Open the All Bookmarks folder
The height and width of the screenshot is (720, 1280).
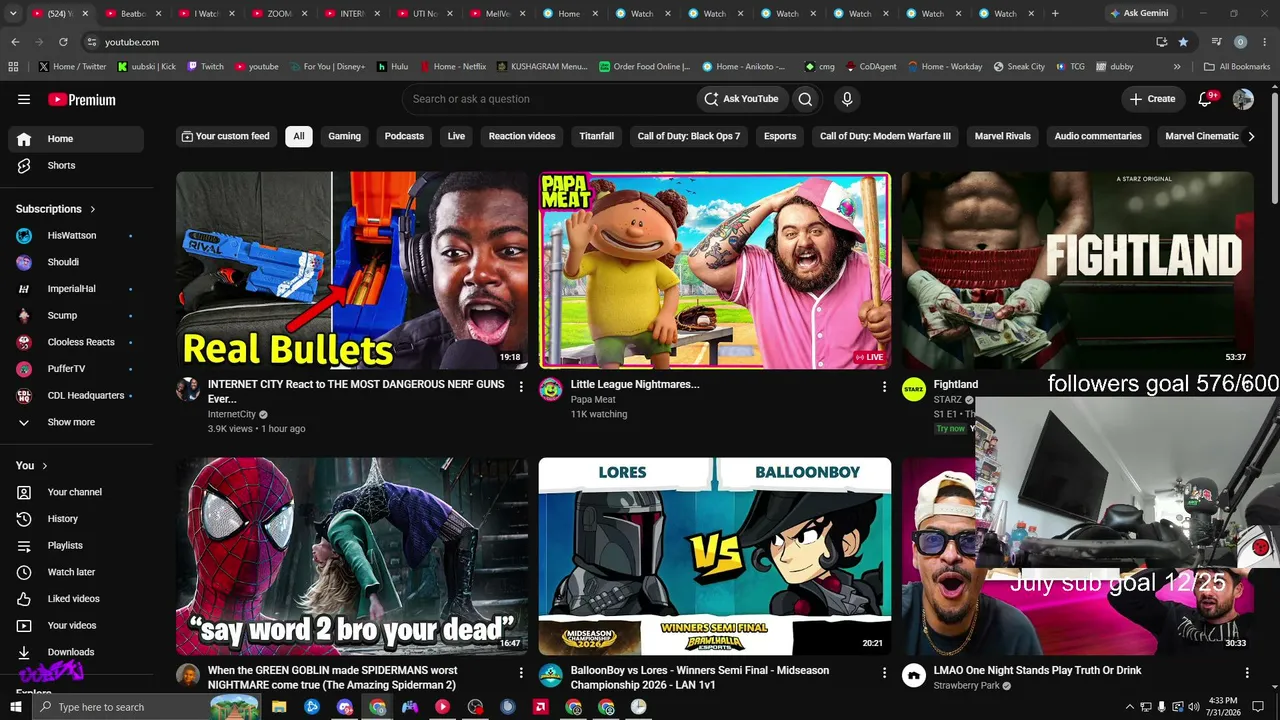coord(1237,67)
